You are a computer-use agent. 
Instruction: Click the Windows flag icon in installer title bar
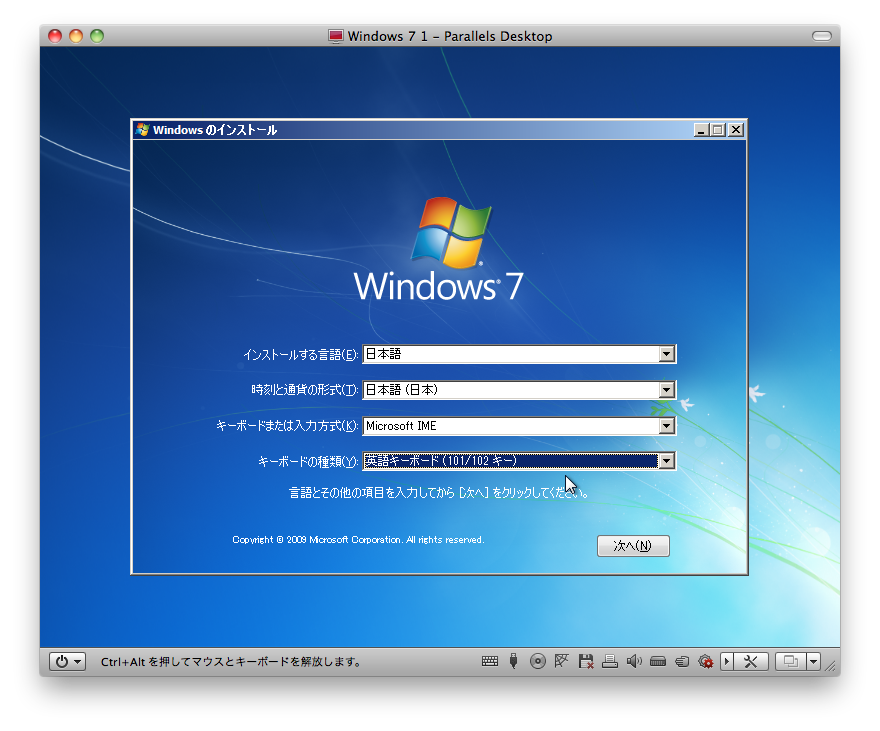pyautogui.click(x=142, y=130)
